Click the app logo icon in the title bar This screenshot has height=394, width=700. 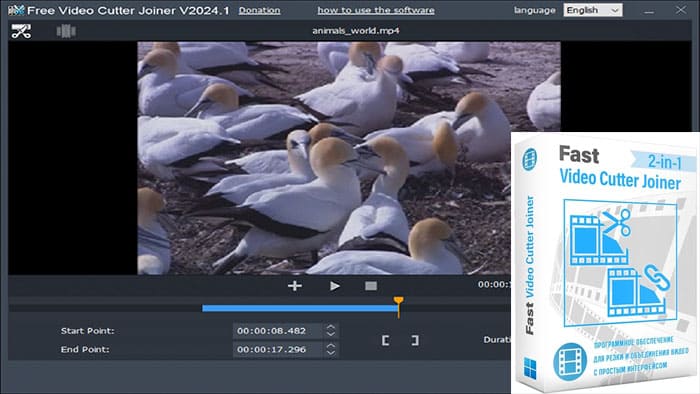(16, 10)
